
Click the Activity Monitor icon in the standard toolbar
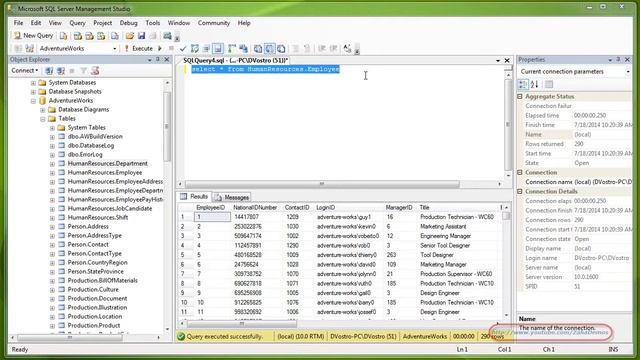(167, 36)
